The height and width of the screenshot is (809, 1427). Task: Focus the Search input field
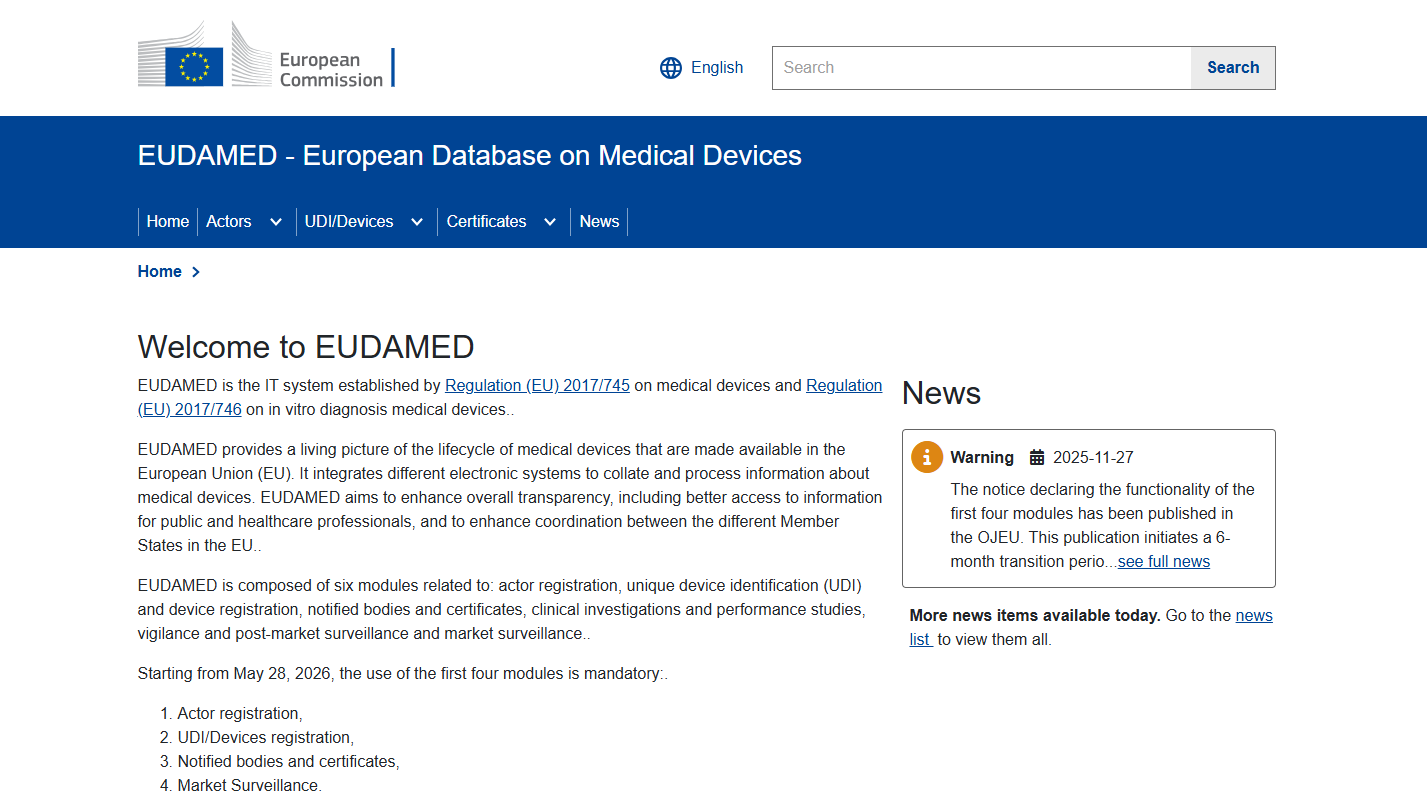[x=981, y=68]
